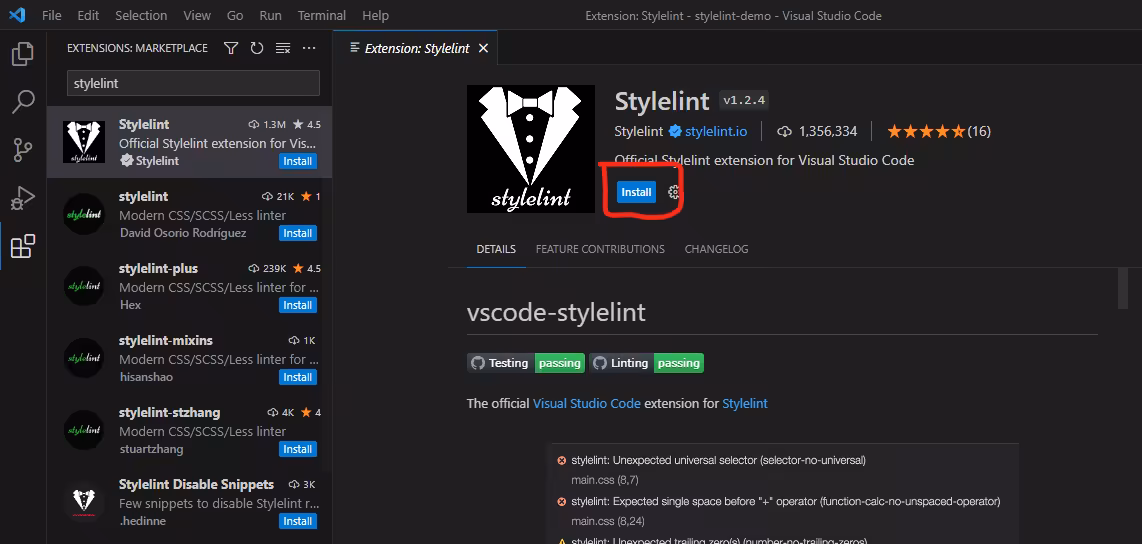This screenshot has height=544, width=1142.
Task: Open the manage gear next to Install
Action: point(674,192)
